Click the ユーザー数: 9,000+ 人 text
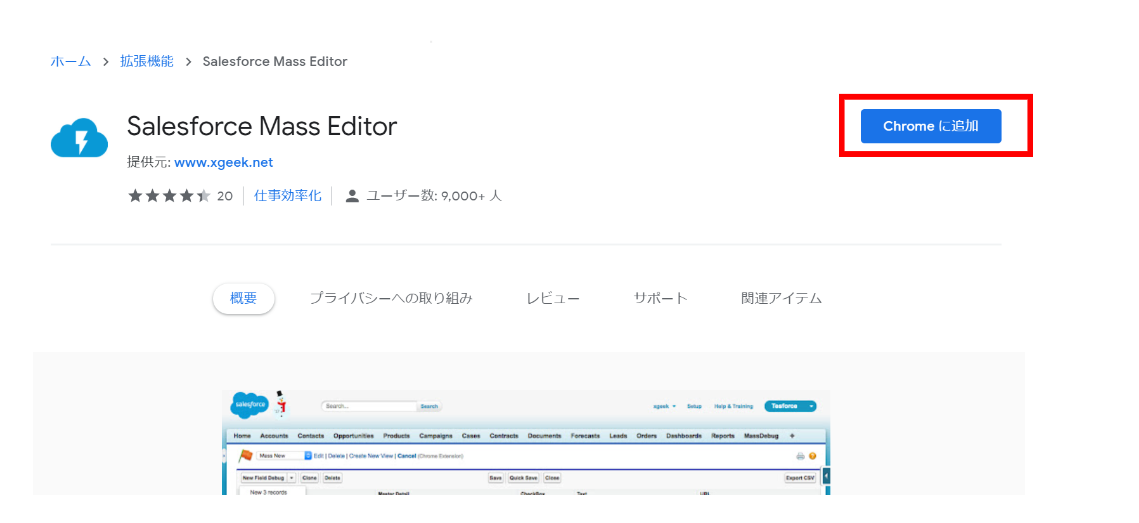The width and height of the screenshot is (1139, 523). point(434,195)
